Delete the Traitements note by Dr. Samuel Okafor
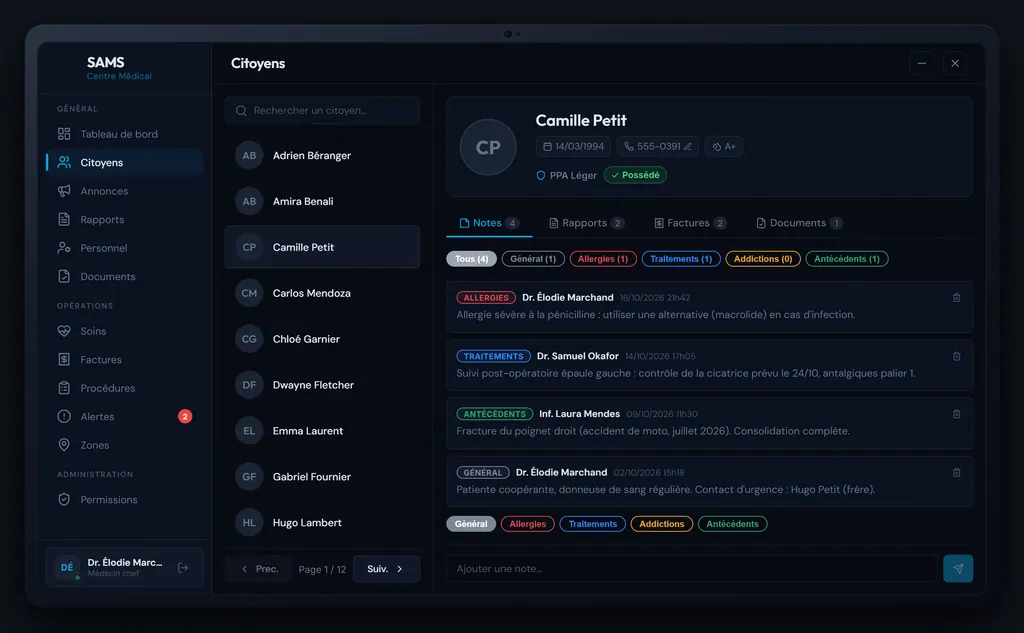 point(956,357)
